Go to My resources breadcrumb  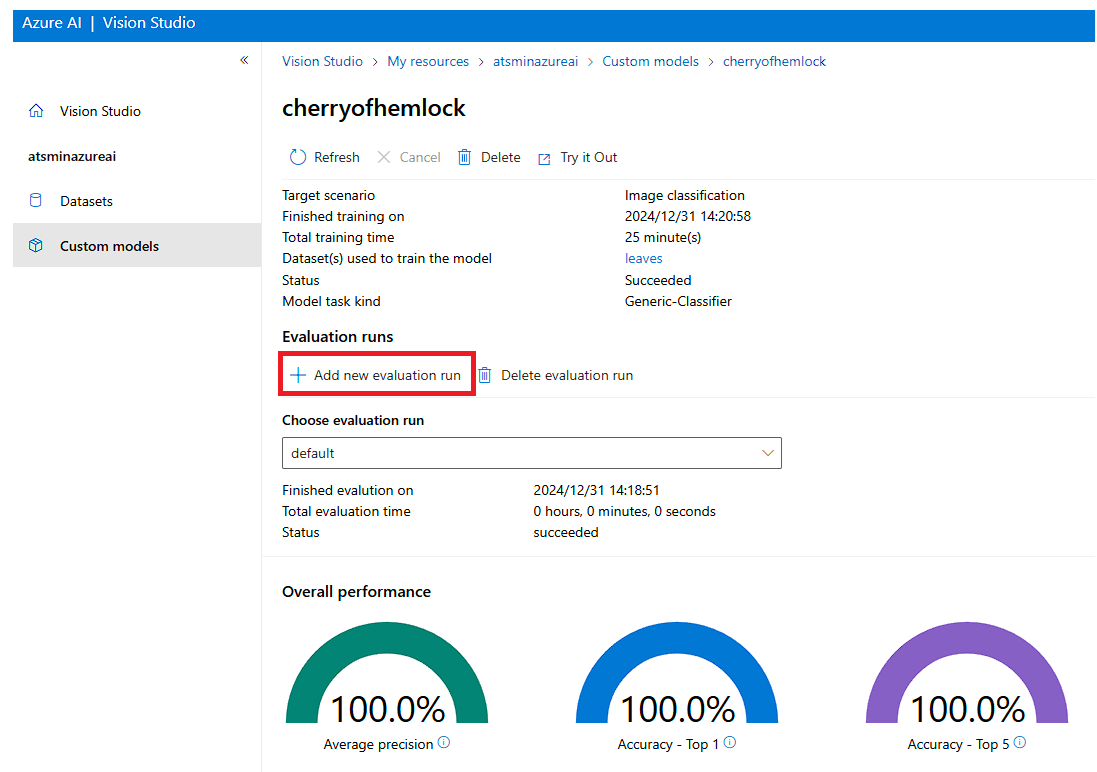(428, 61)
